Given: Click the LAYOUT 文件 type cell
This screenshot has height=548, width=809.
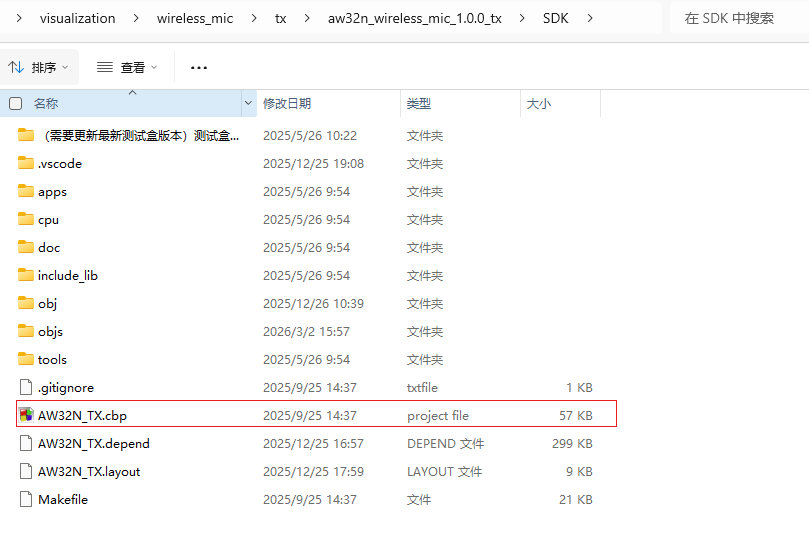Looking at the screenshot, I should [x=444, y=471].
